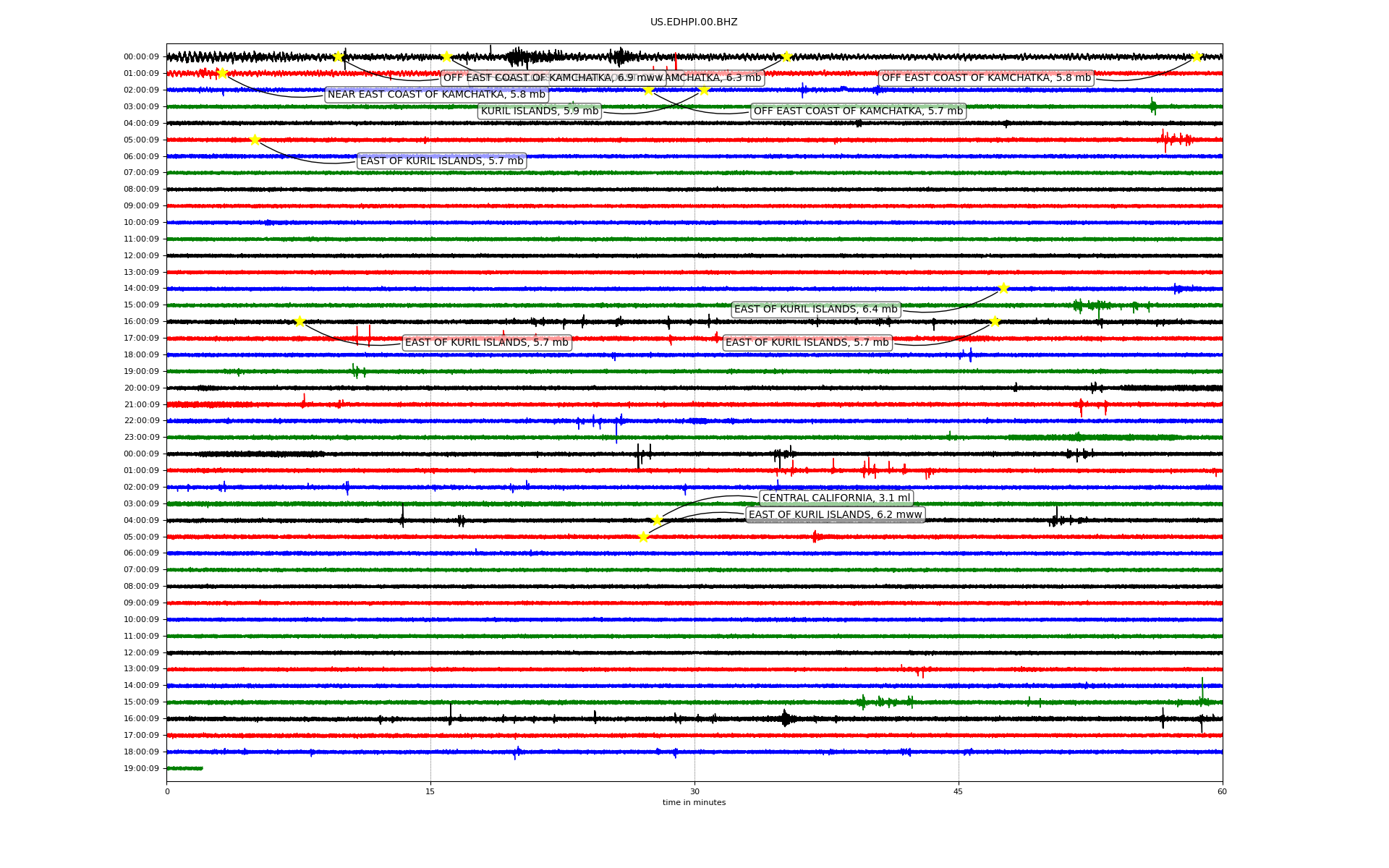Click the 23:00:09 trace time label
Screen dimensions: 1389x868
(x=141, y=438)
